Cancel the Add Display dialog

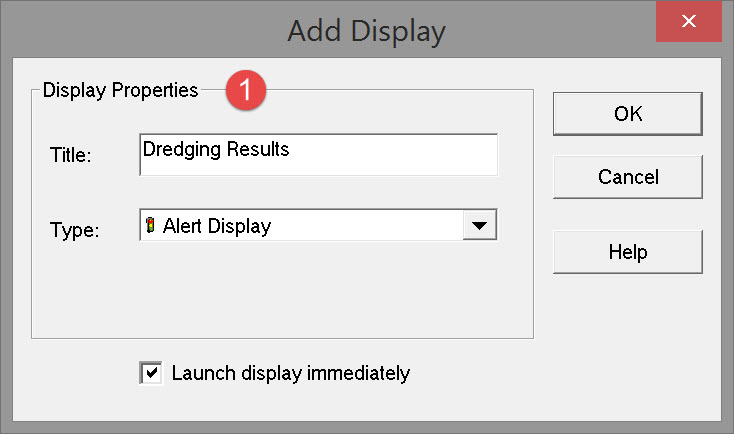(x=628, y=177)
